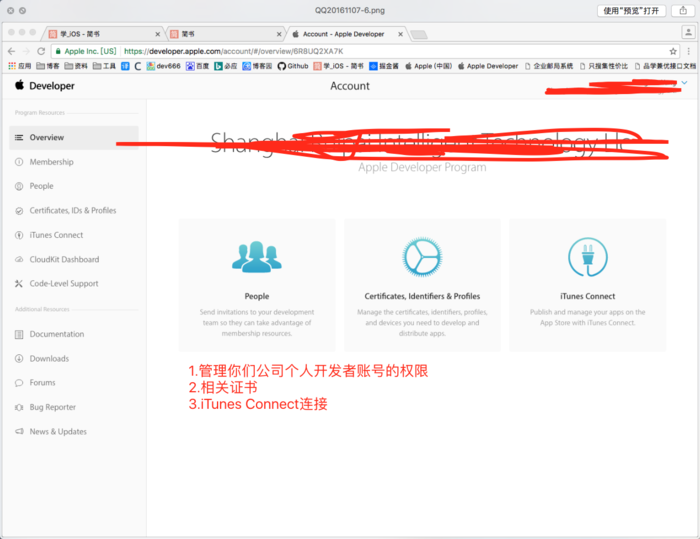Open the 企业邮局系统 bookmark
700x539 pixels.
point(549,66)
